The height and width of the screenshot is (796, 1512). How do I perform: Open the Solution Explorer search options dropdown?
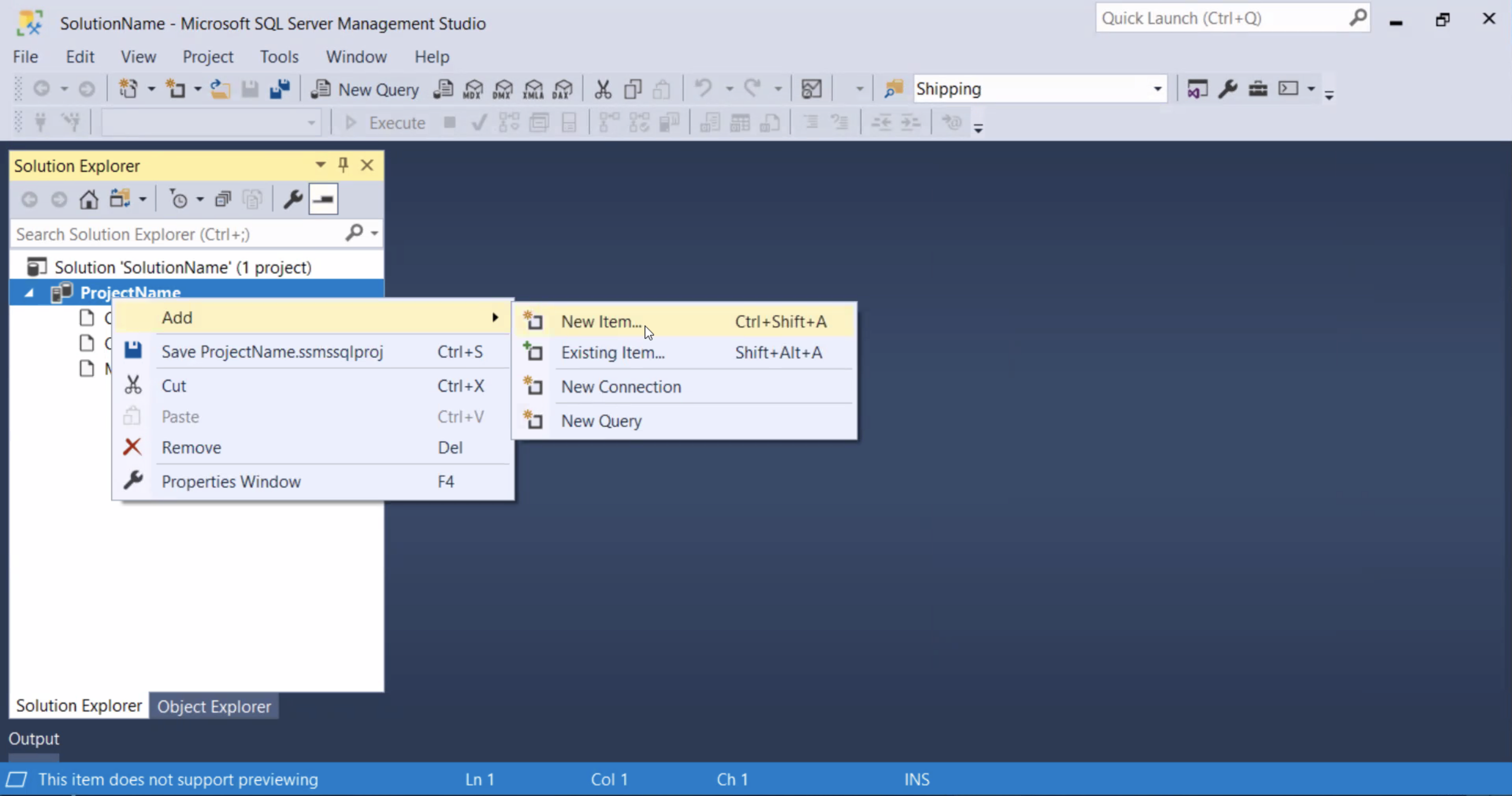pyautogui.click(x=375, y=234)
